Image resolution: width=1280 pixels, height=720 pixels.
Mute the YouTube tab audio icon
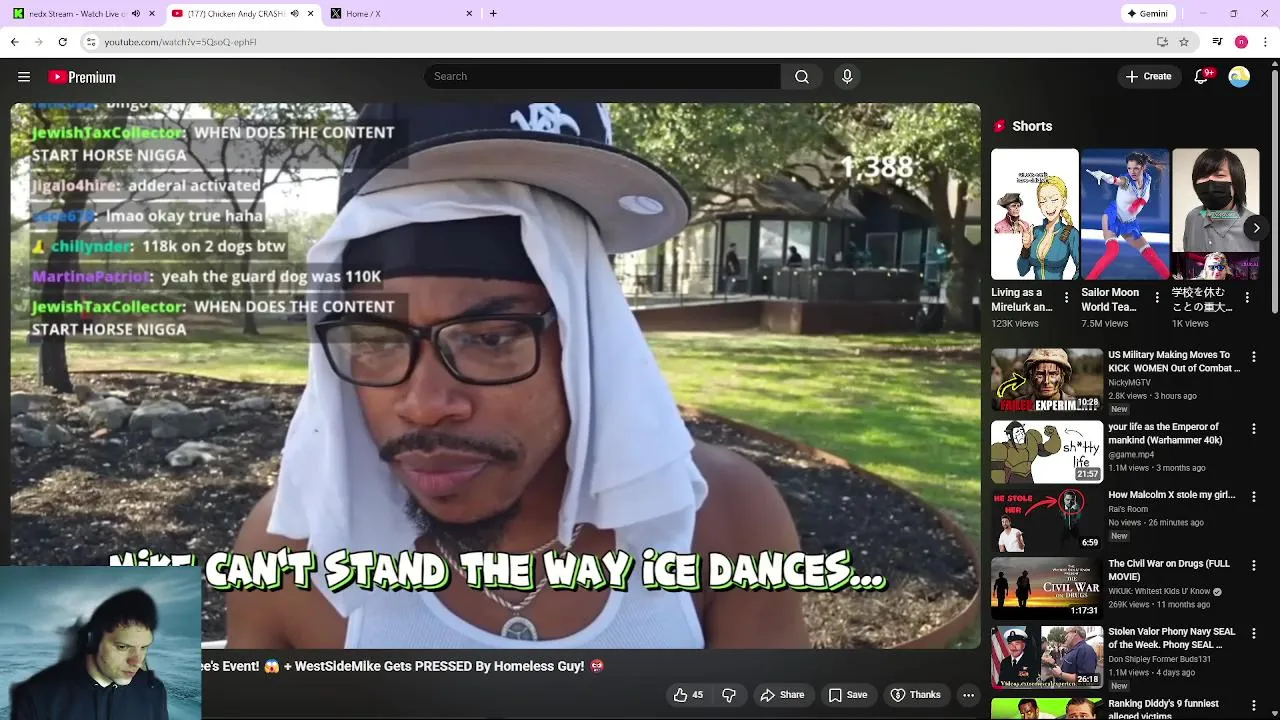coord(294,13)
